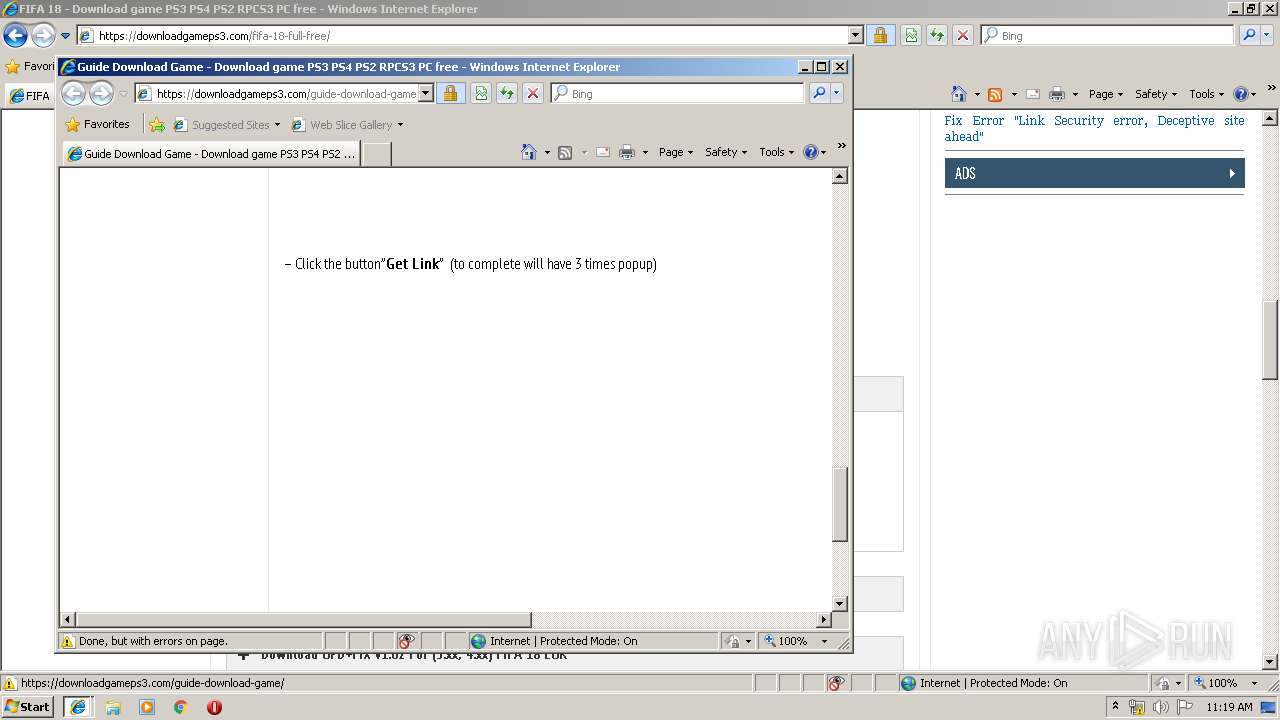Viewport: 1280px width, 720px height.
Task: Click lock icon in FIFA 18 window address bar
Action: pyautogui.click(x=880, y=35)
